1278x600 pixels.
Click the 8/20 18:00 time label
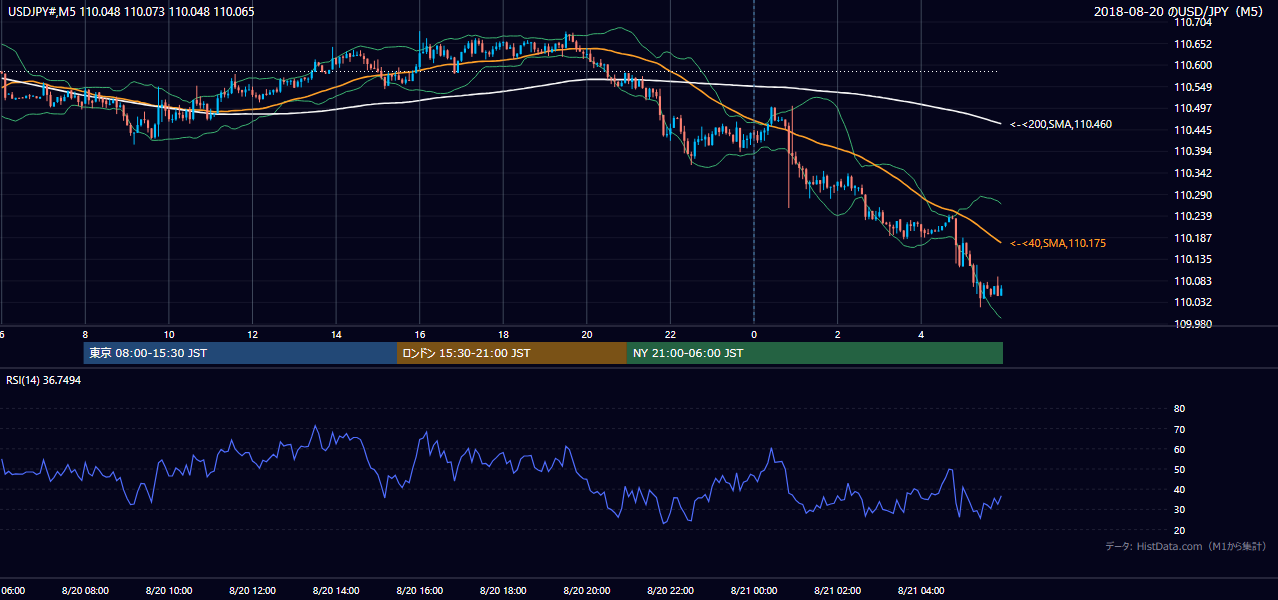click(x=503, y=590)
